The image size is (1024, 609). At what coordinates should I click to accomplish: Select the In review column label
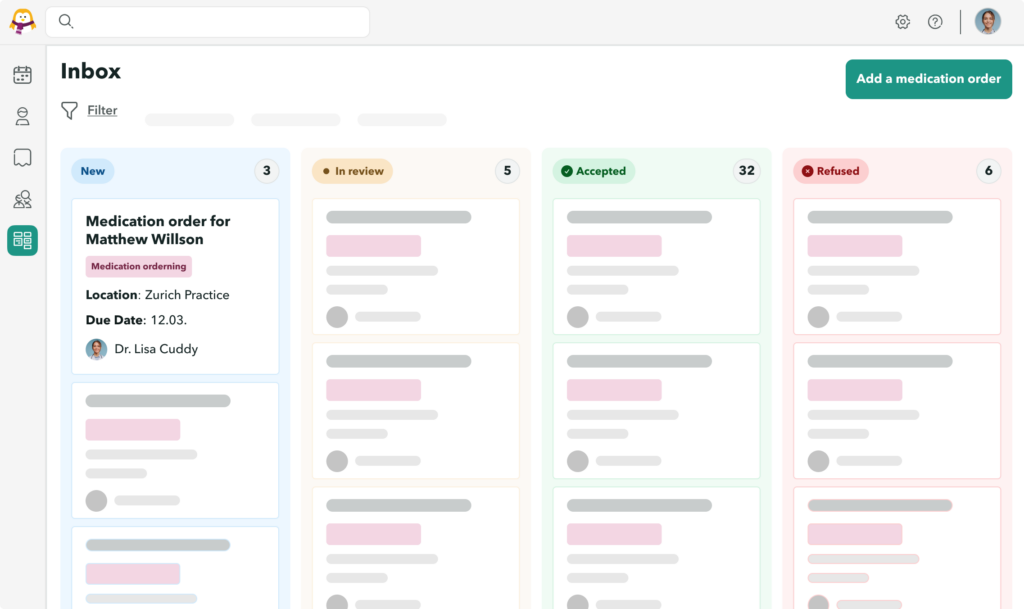point(353,171)
